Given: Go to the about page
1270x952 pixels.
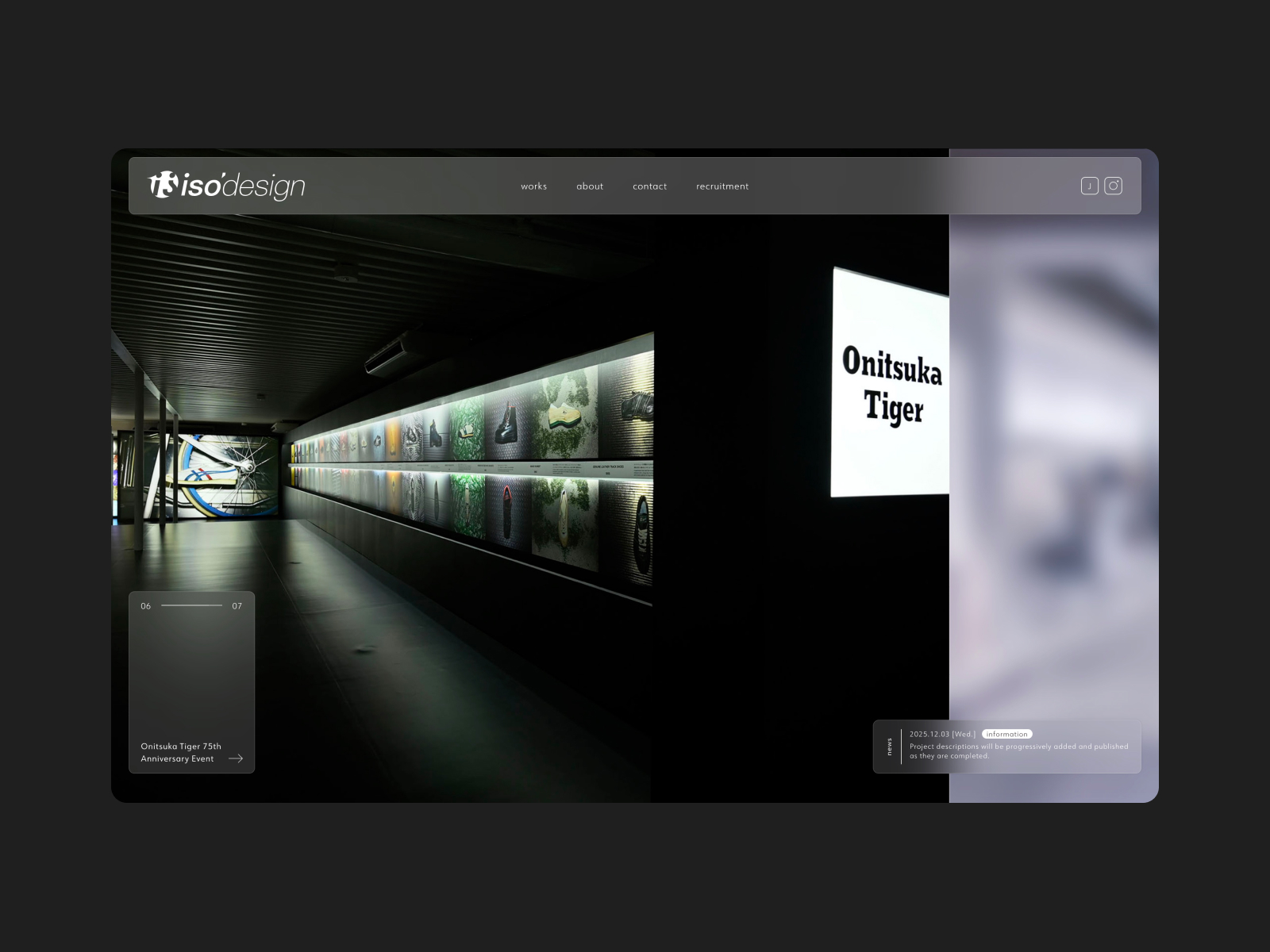Looking at the screenshot, I should pyautogui.click(x=590, y=186).
